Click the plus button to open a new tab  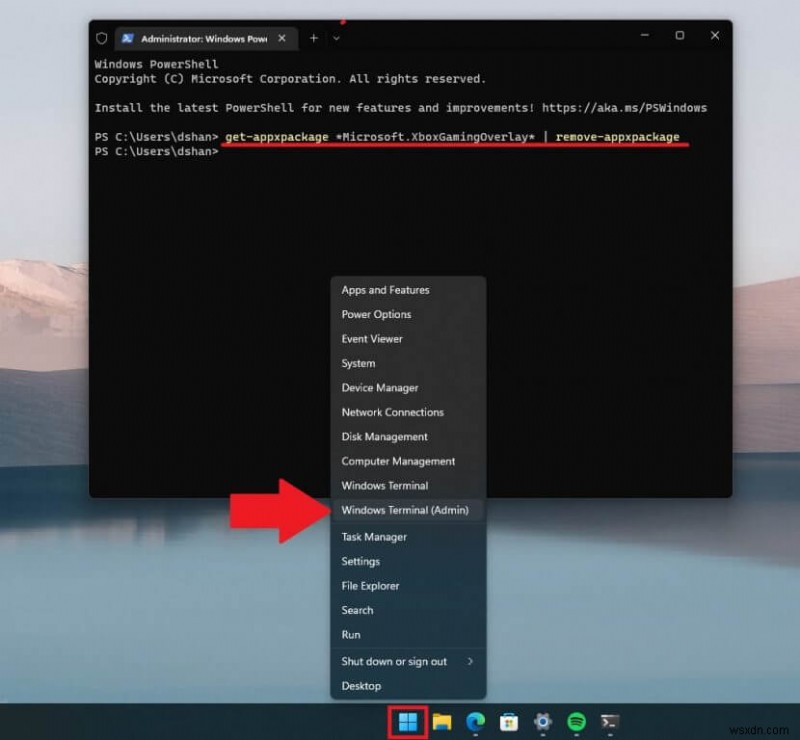(x=313, y=38)
